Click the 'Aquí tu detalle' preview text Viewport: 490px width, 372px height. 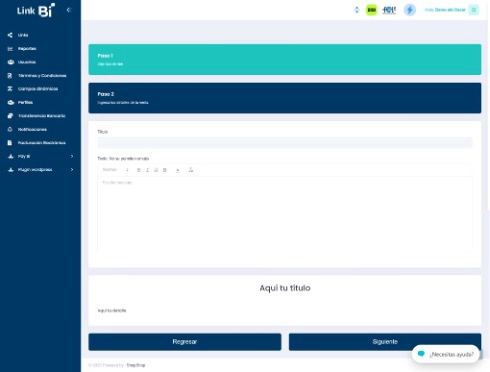[112, 310]
